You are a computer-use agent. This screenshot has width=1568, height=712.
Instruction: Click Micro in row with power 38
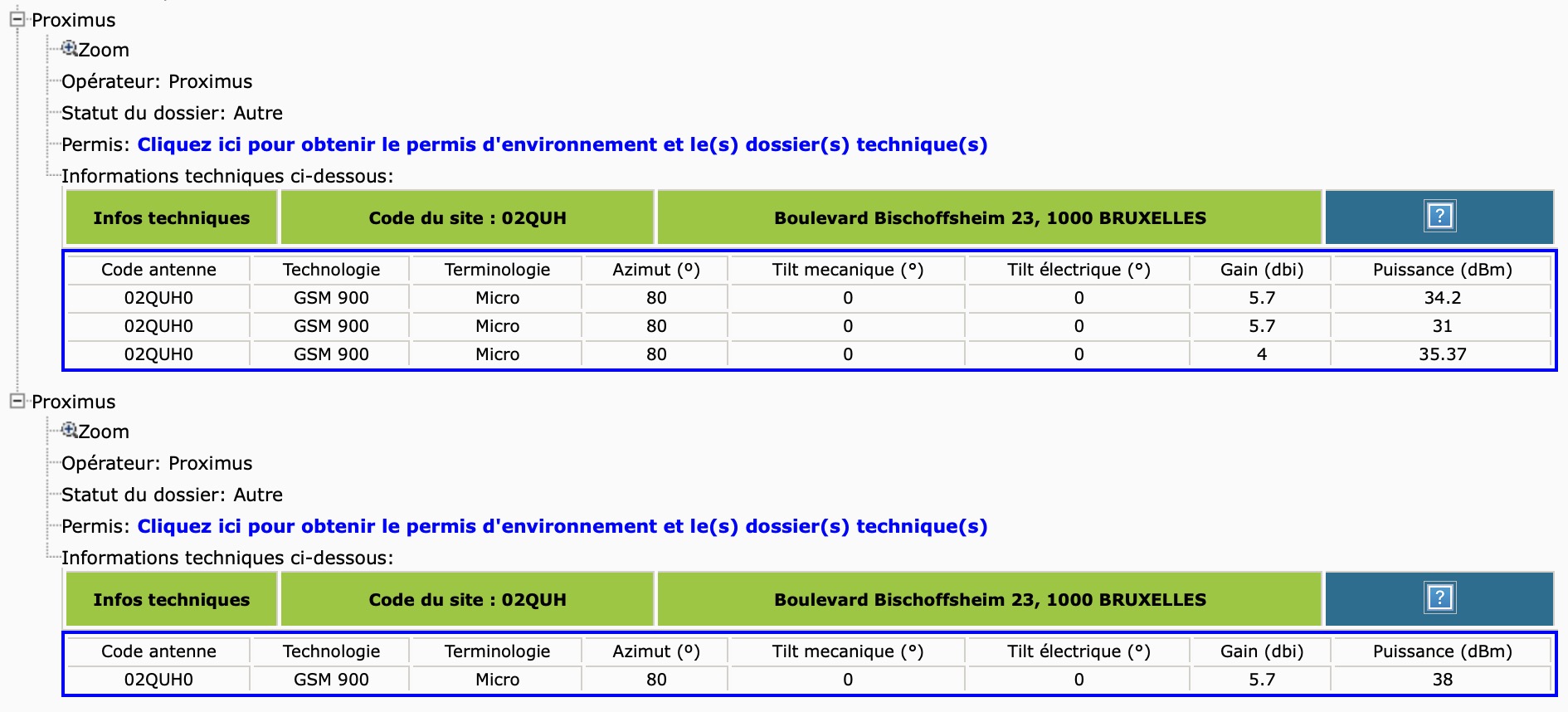(x=497, y=679)
